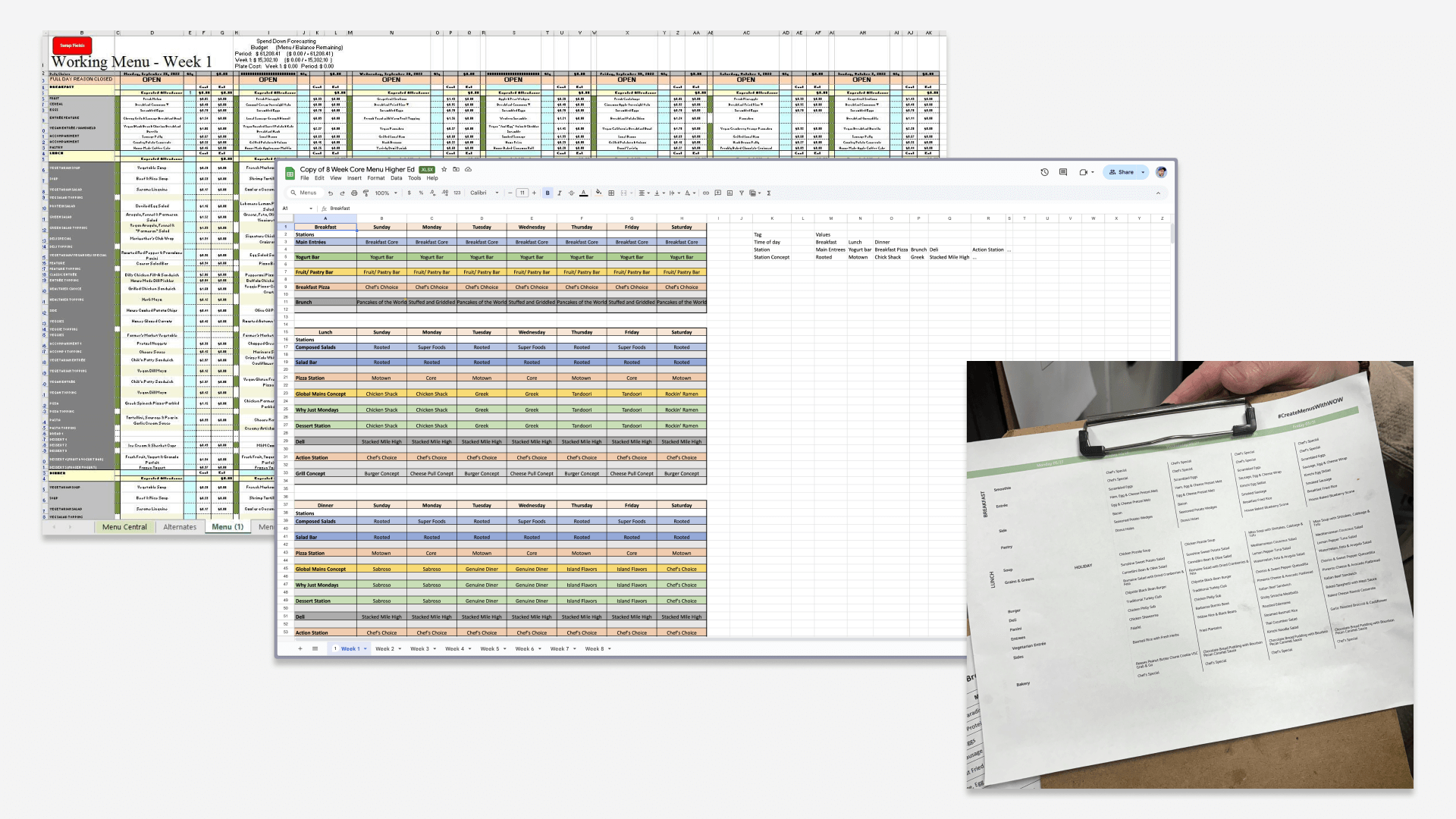Open the Insert menu

[x=354, y=179]
